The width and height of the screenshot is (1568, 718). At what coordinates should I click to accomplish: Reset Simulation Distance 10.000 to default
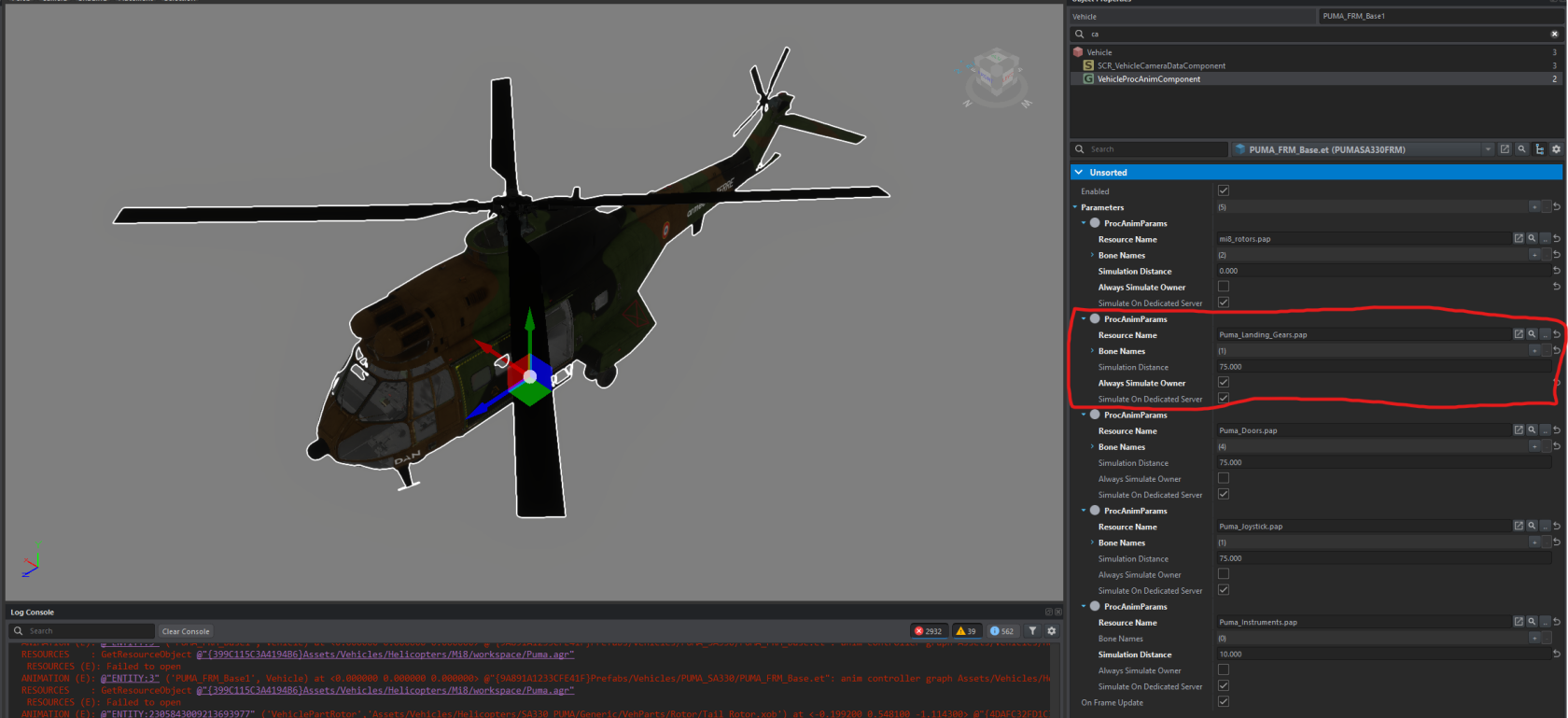tap(1557, 655)
